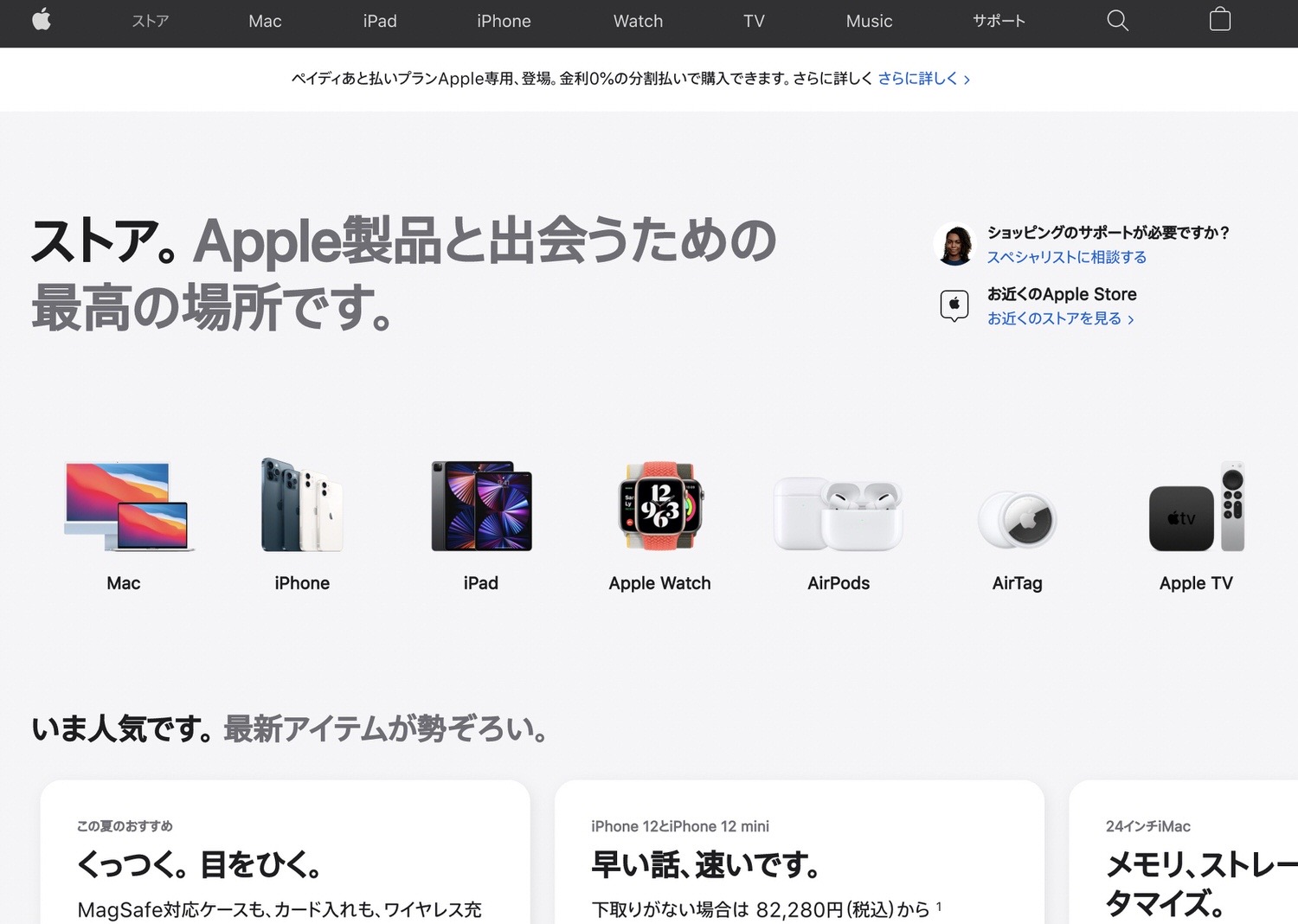Click the Apple Watch text label
This screenshot has height=924, width=1298.
tap(660, 583)
